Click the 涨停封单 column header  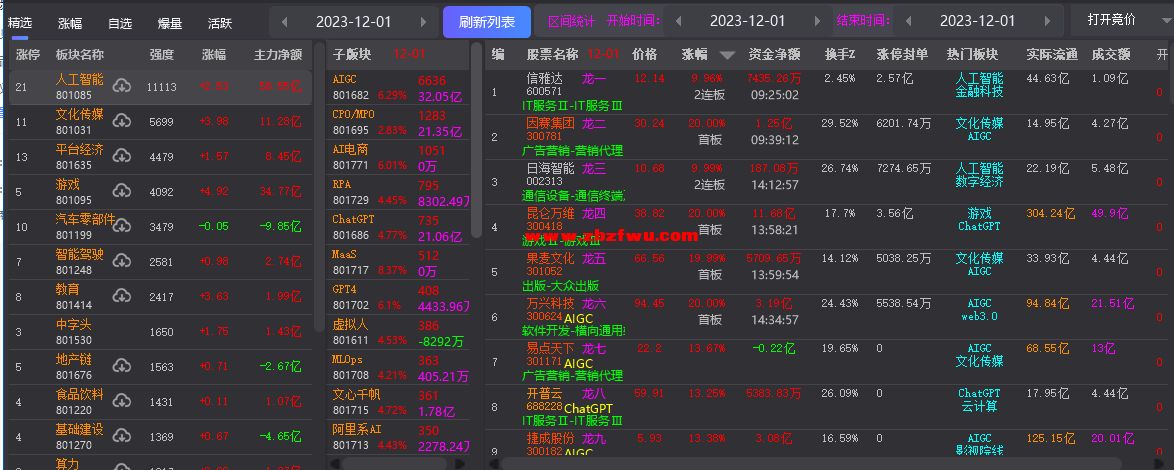(x=902, y=55)
